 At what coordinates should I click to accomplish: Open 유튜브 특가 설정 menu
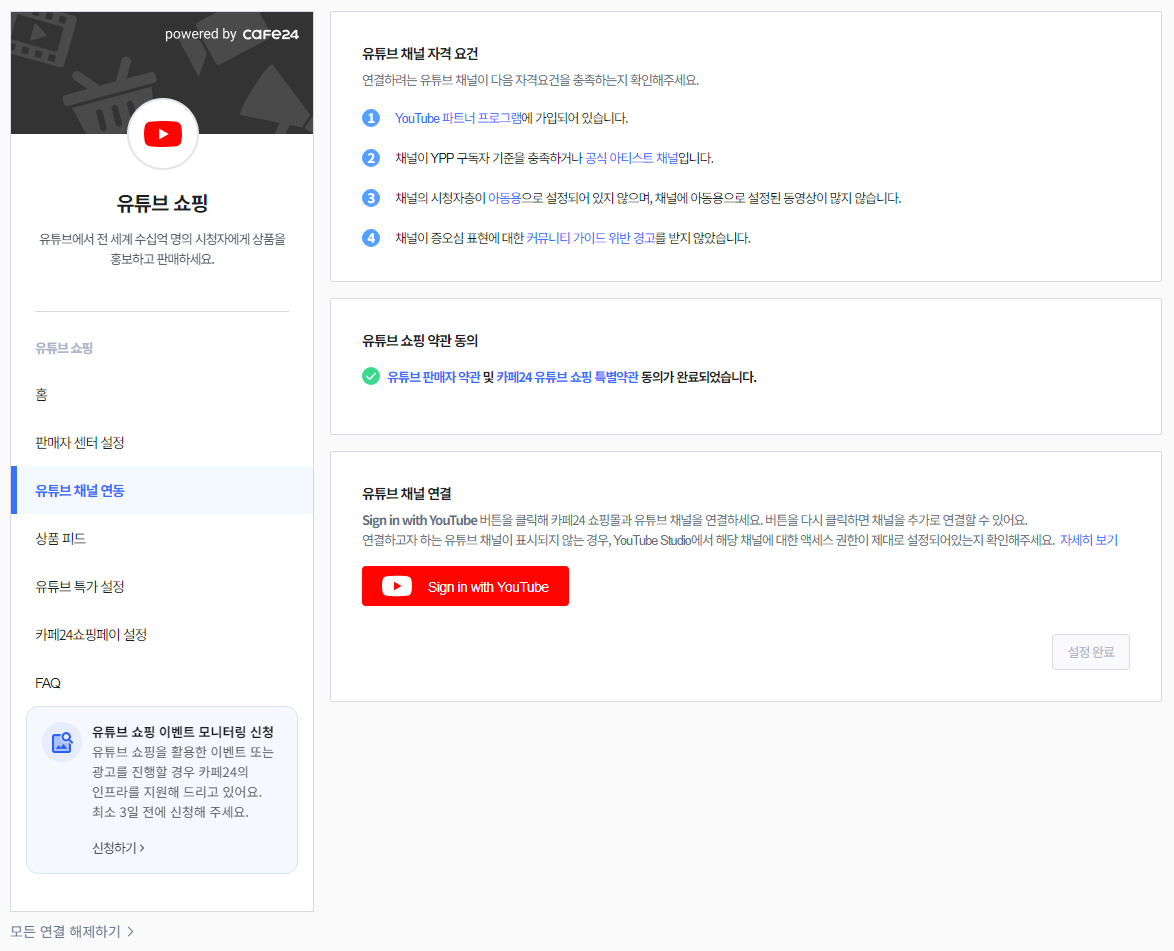click(x=162, y=586)
